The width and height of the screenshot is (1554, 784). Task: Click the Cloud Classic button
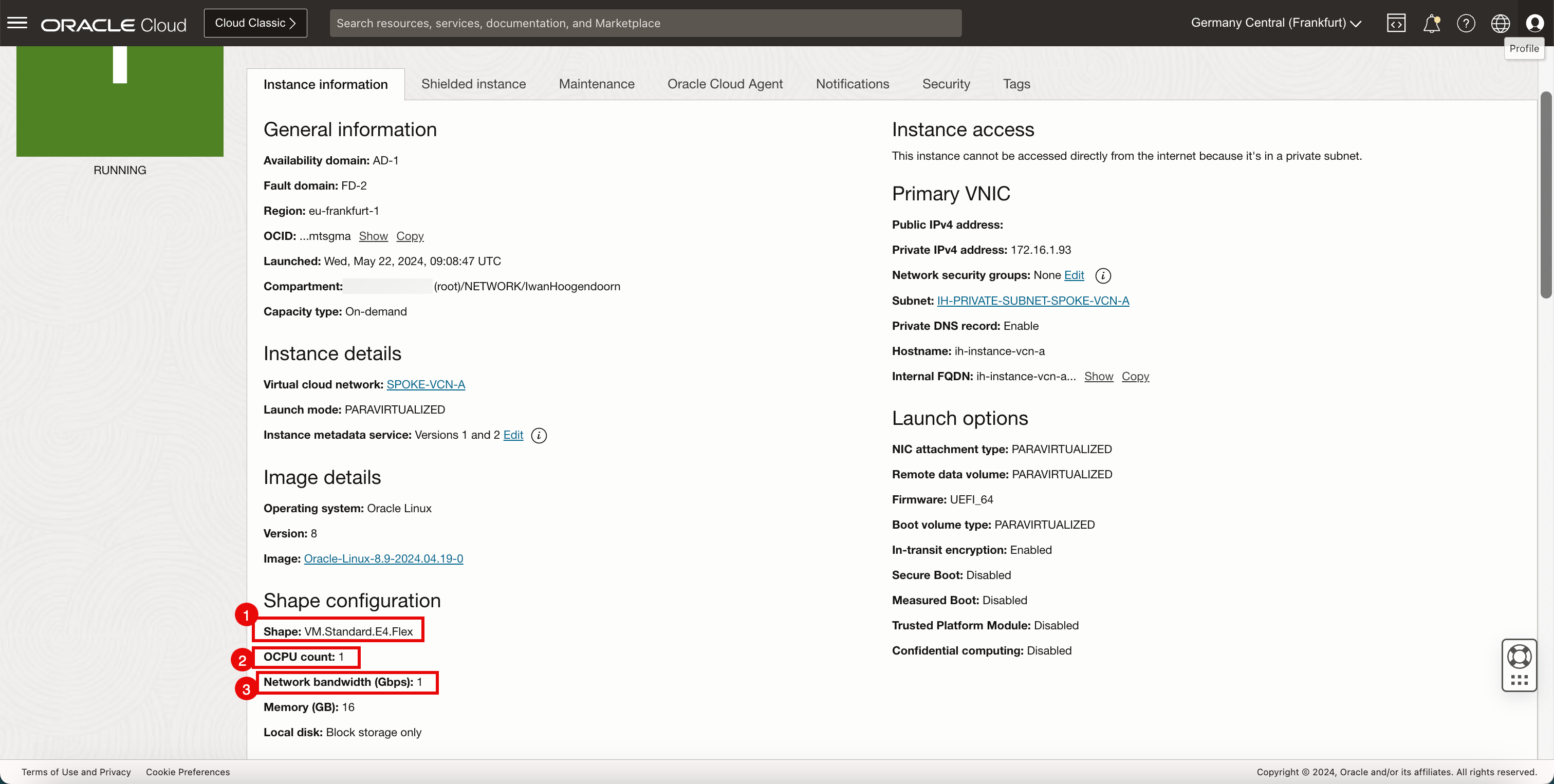pos(255,23)
